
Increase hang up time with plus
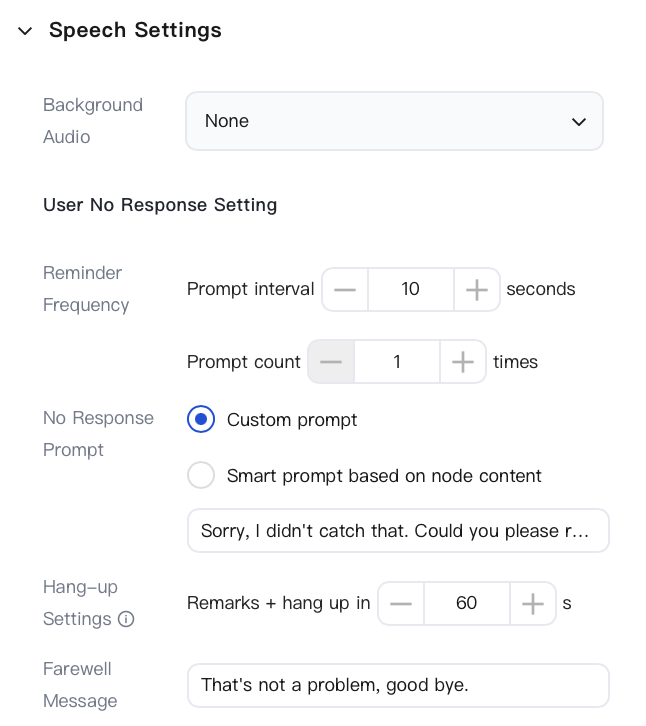pos(533,603)
